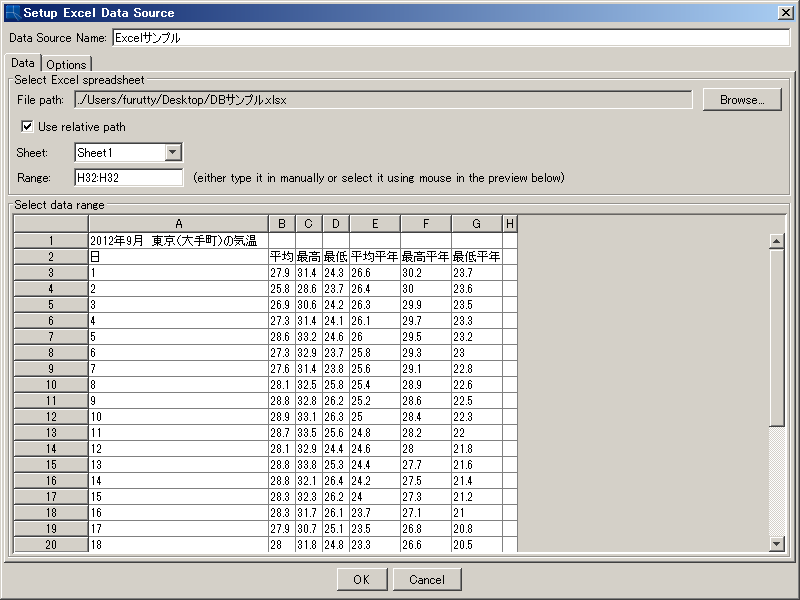The height and width of the screenshot is (600, 800).
Task: Click the '日' cell in row 2
Action: pos(179,257)
